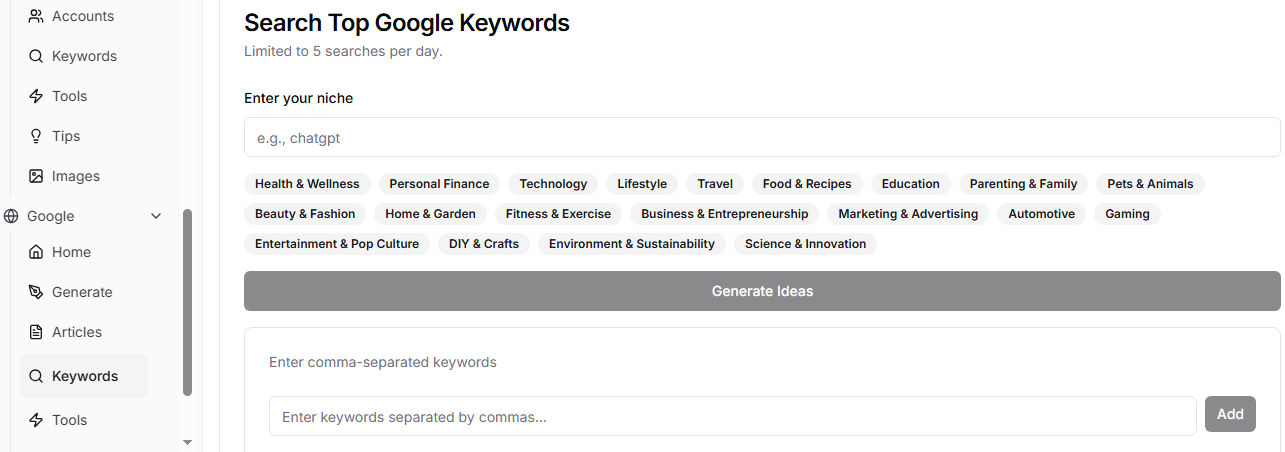Open Generate via the pen icon
1285x452 pixels.
click(36, 292)
